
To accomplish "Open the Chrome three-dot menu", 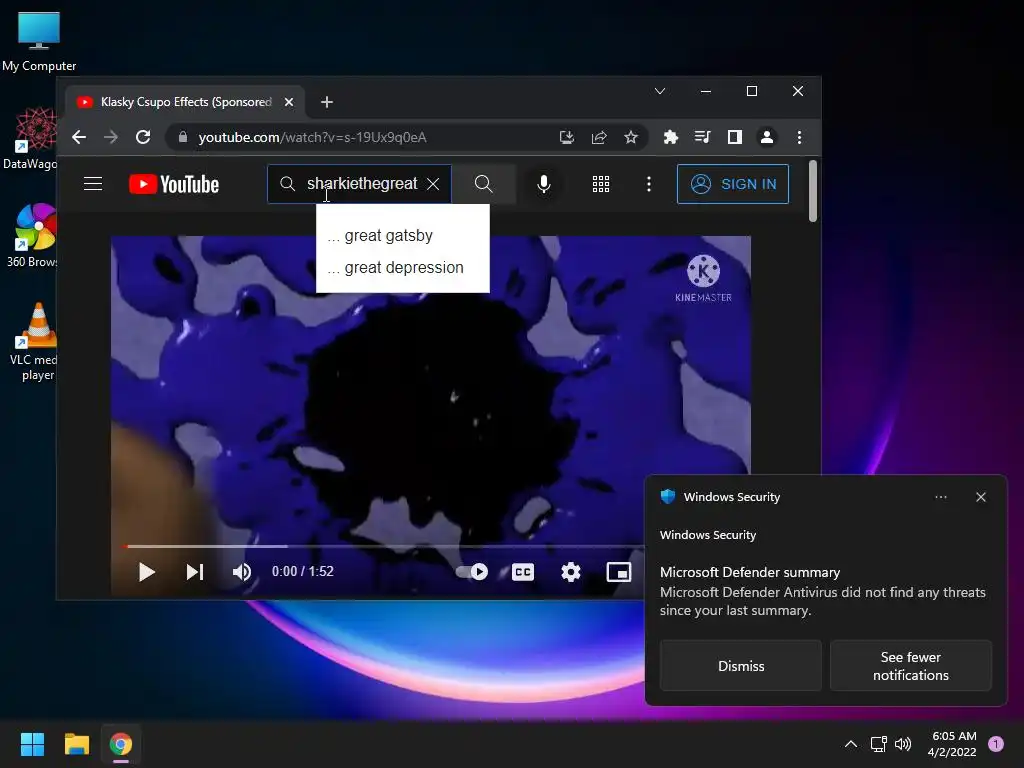I will (799, 137).
